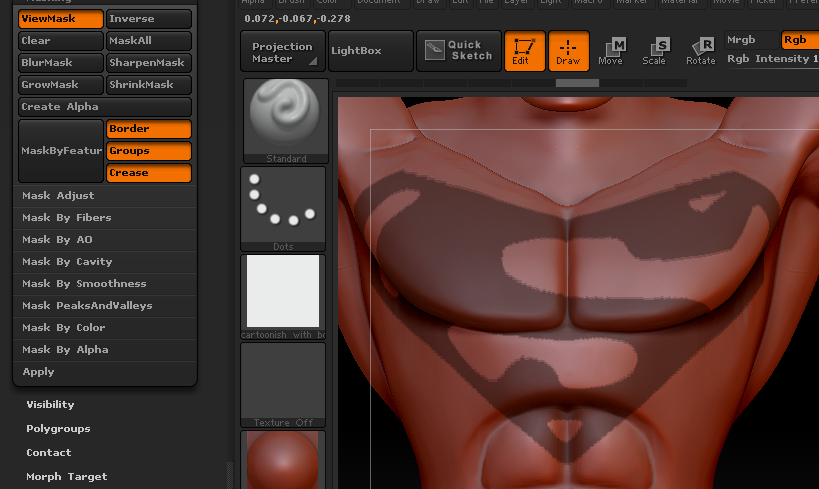Click the Create Alpha button
Screen dimensions: 819x489
pyautogui.click(x=105, y=107)
